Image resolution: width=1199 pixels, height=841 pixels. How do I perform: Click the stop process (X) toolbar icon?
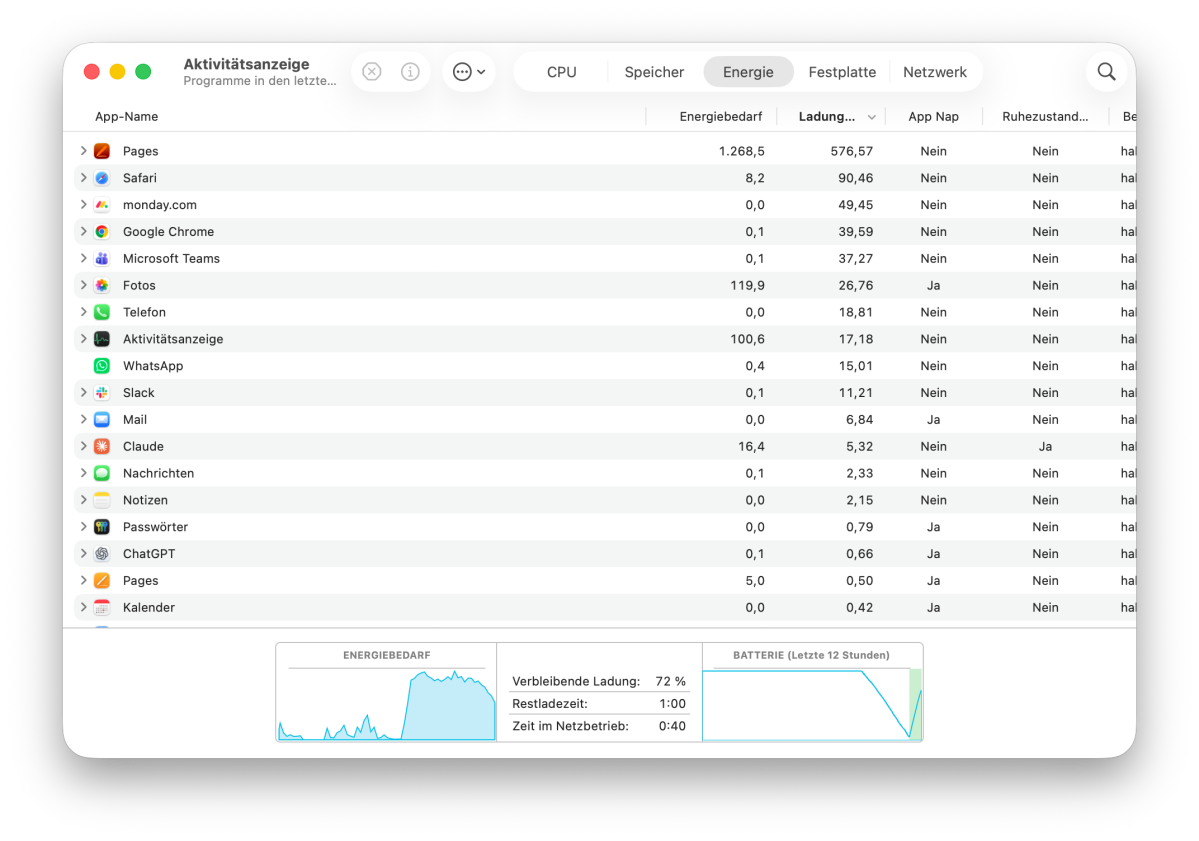[372, 72]
